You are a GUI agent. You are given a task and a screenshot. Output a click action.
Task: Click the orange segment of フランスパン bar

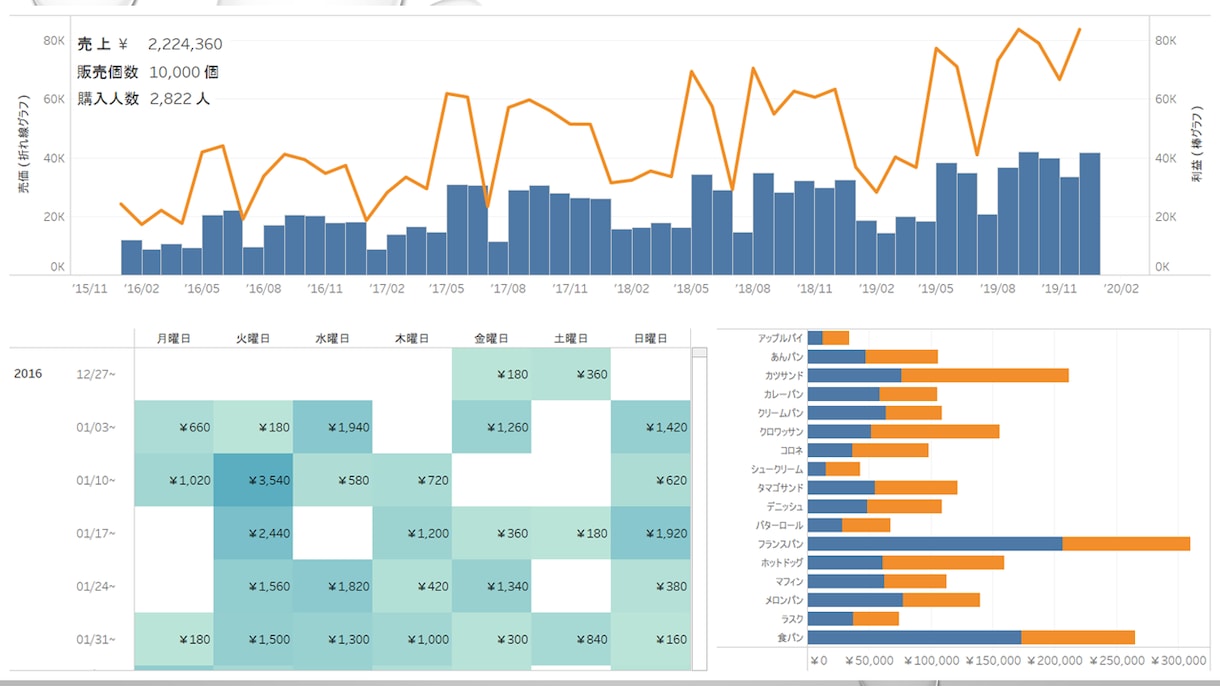tap(1126, 544)
